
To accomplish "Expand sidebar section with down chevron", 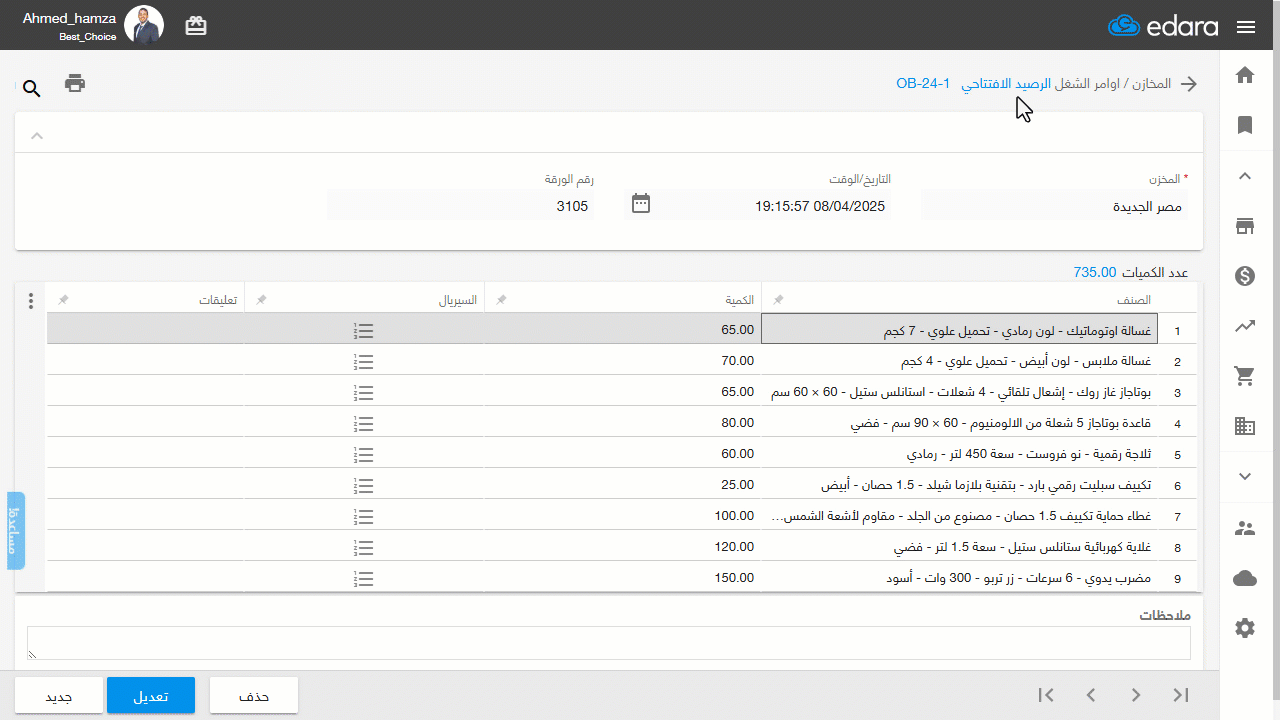I will [x=1245, y=476].
